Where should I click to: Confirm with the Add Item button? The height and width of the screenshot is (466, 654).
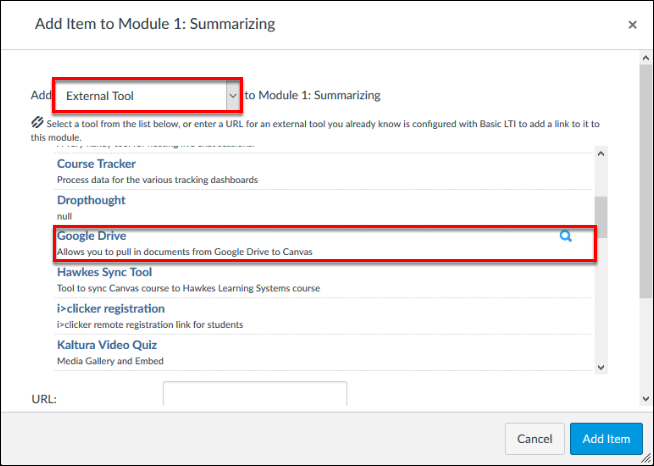pyautogui.click(x=606, y=439)
